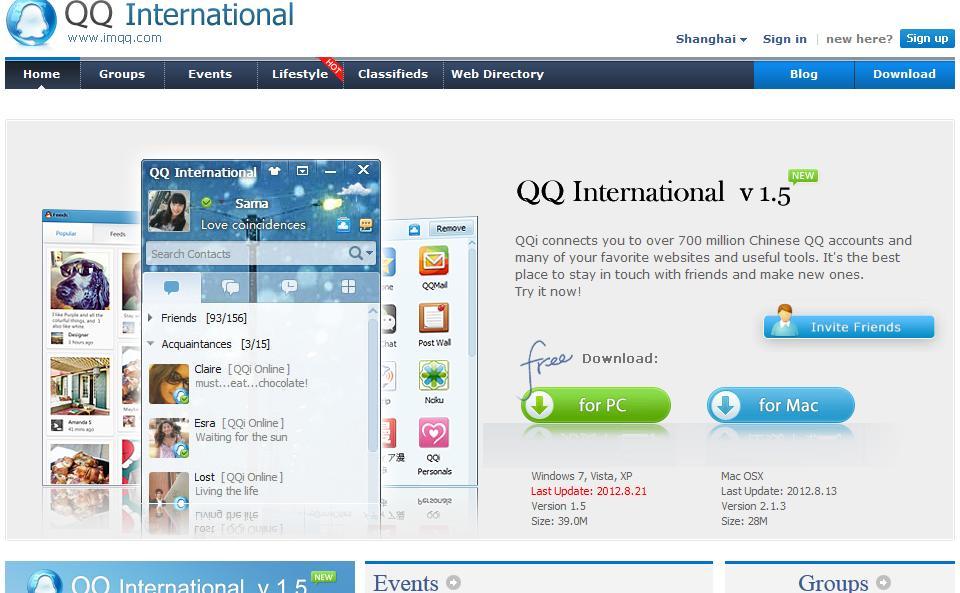Click Sama's 'Love coincidences' signature
The height and width of the screenshot is (593, 960).
[x=253, y=225]
